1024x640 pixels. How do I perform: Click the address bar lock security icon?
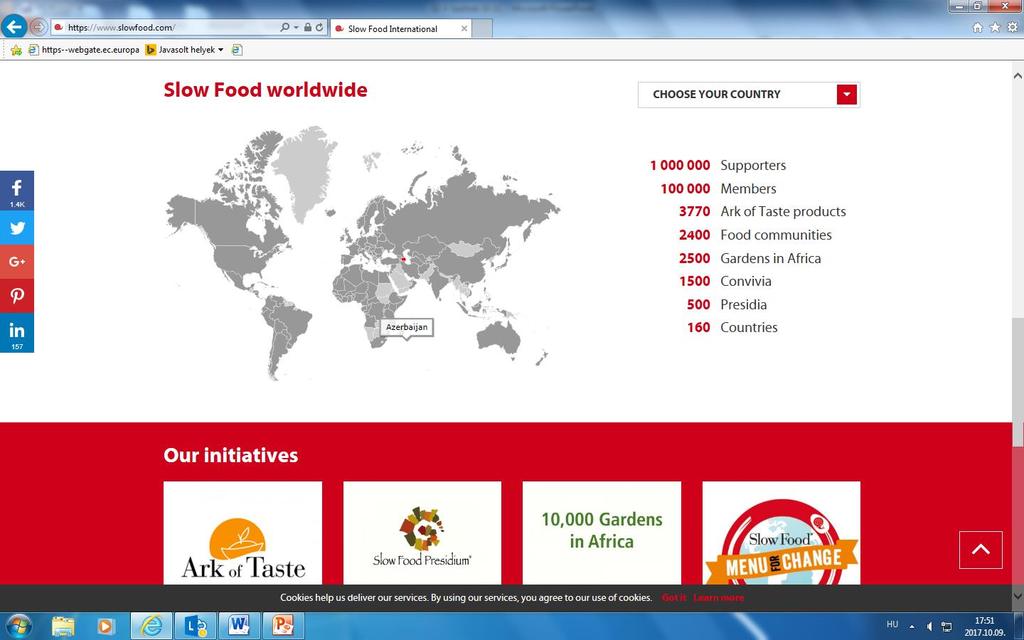point(308,27)
